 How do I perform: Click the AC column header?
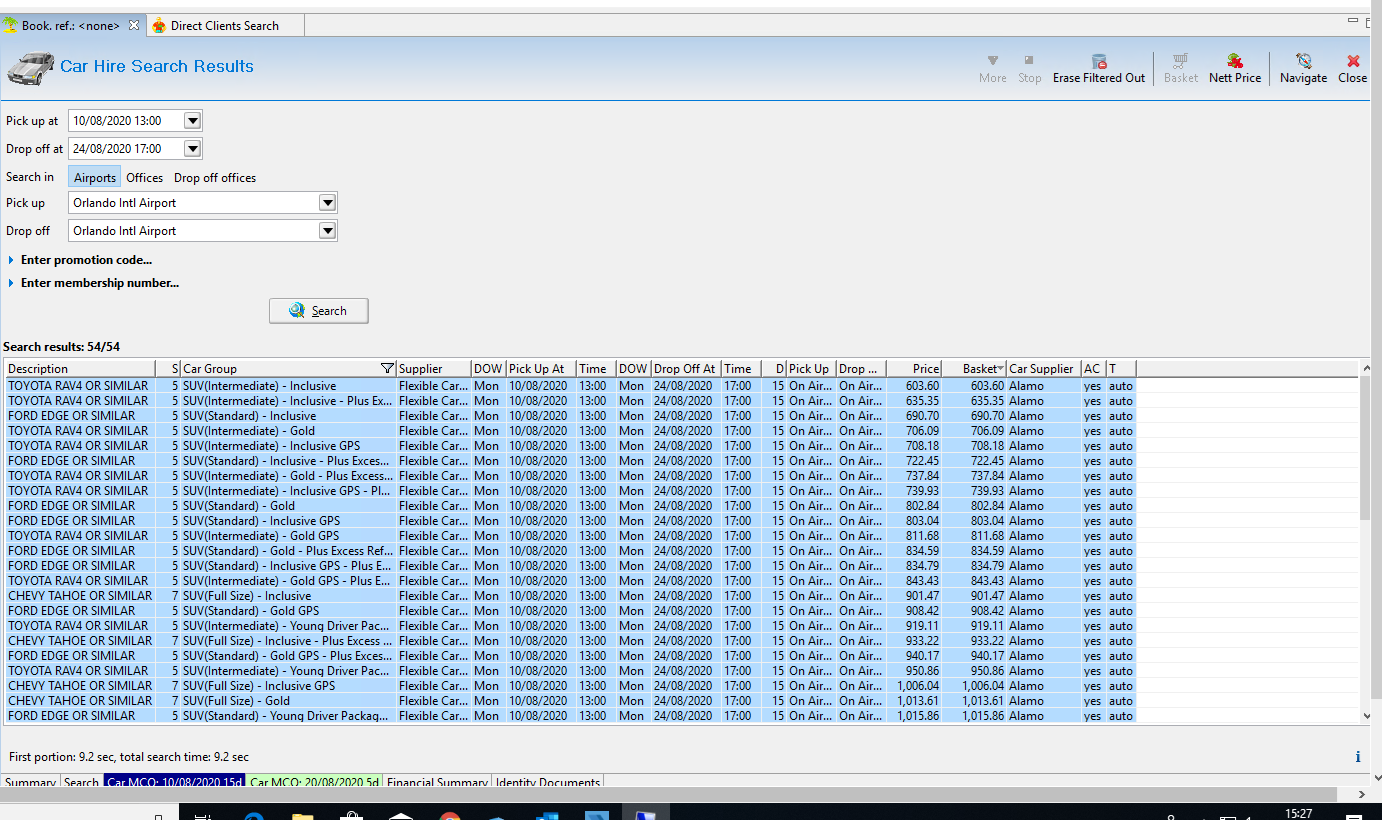pyautogui.click(x=1093, y=369)
